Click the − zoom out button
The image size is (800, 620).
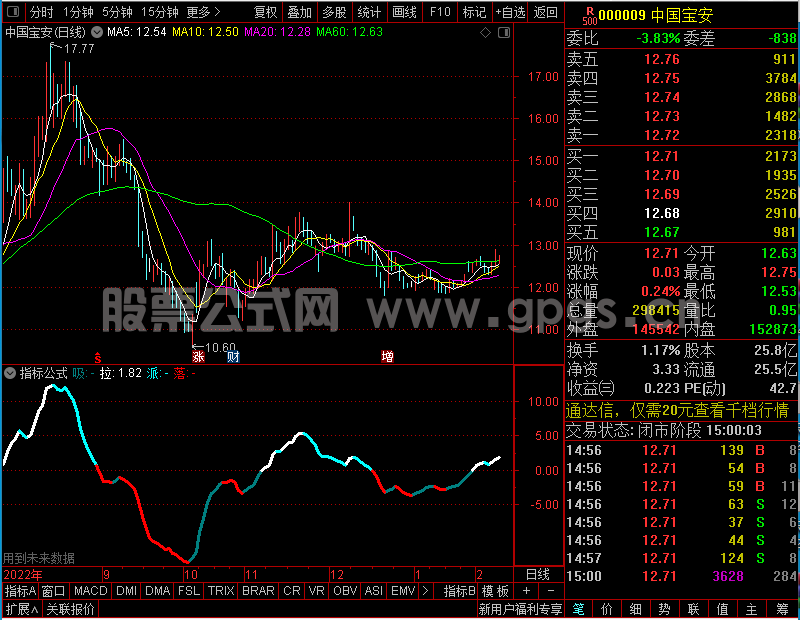pyautogui.click(x=551, y=591)
